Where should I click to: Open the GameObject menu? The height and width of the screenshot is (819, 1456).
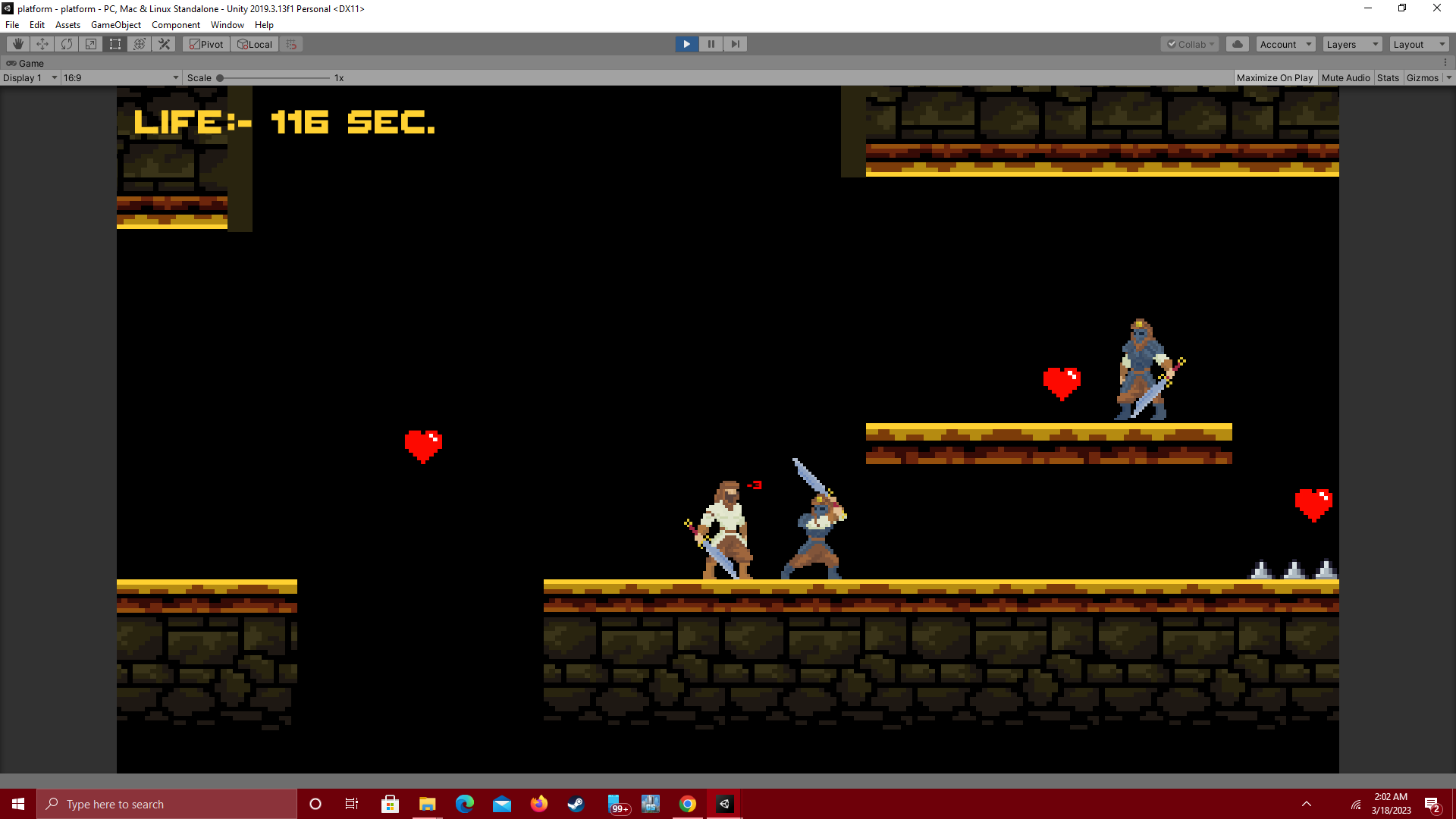pyautogui.click(x=115, y=24)
